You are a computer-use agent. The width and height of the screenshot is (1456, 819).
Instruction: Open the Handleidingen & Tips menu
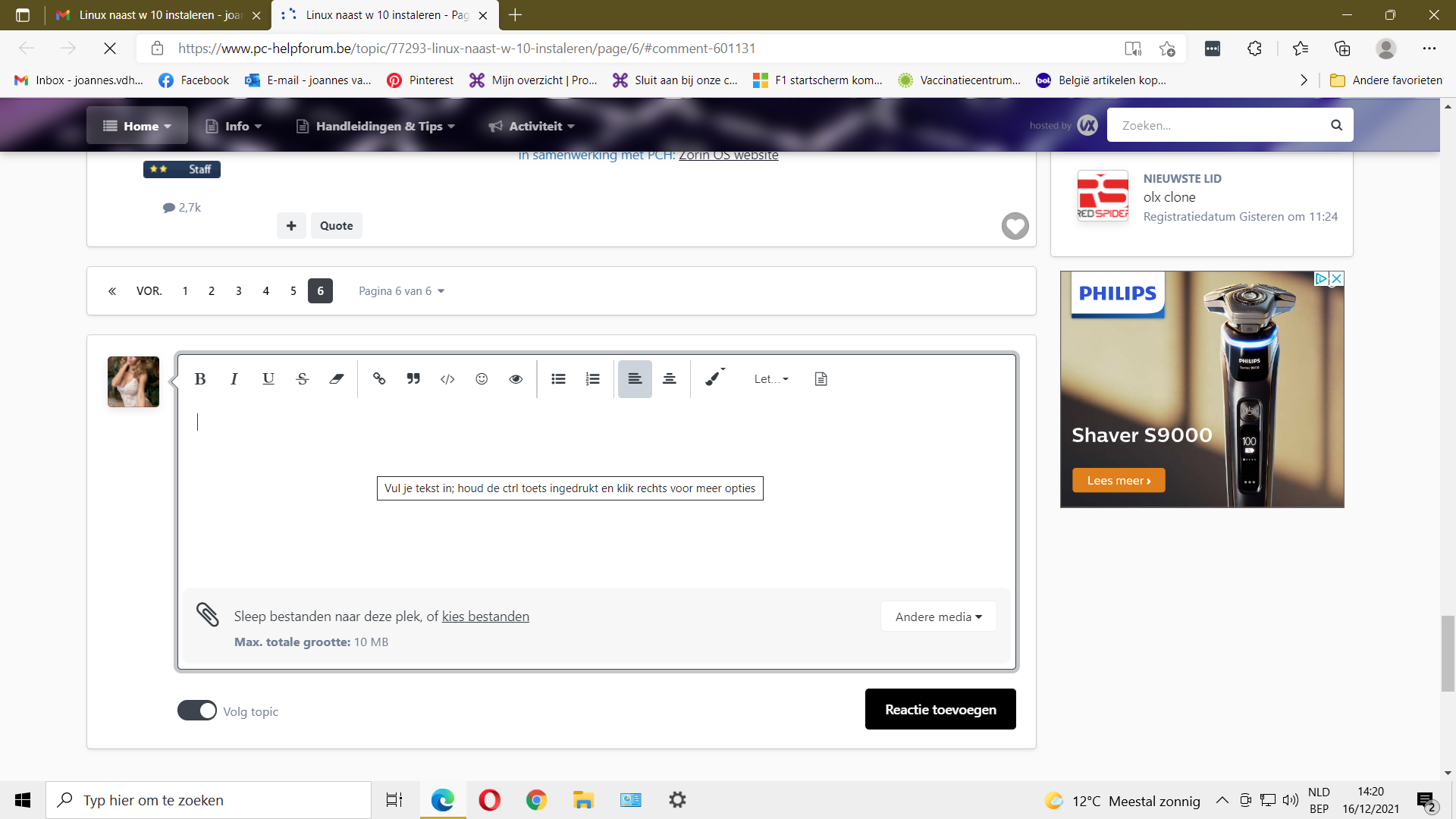[376, 126]
